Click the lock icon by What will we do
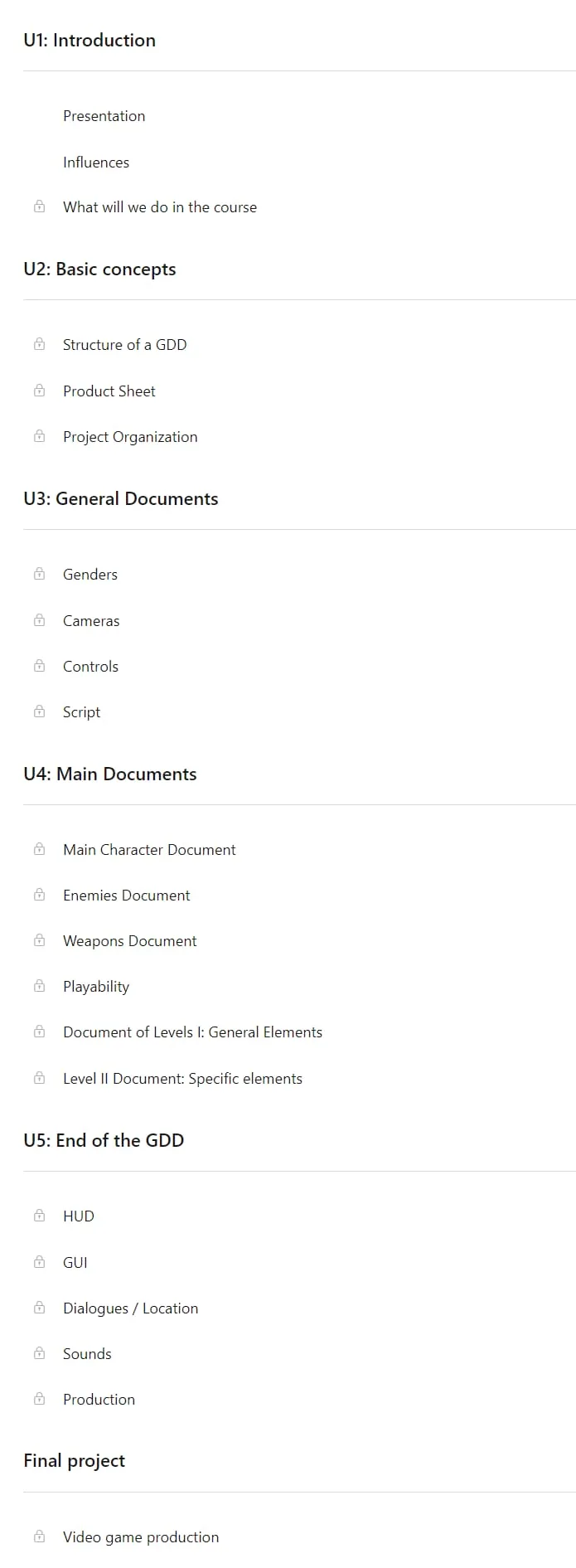Viewport: 576px width, 1568px height. tap(39, 206)
